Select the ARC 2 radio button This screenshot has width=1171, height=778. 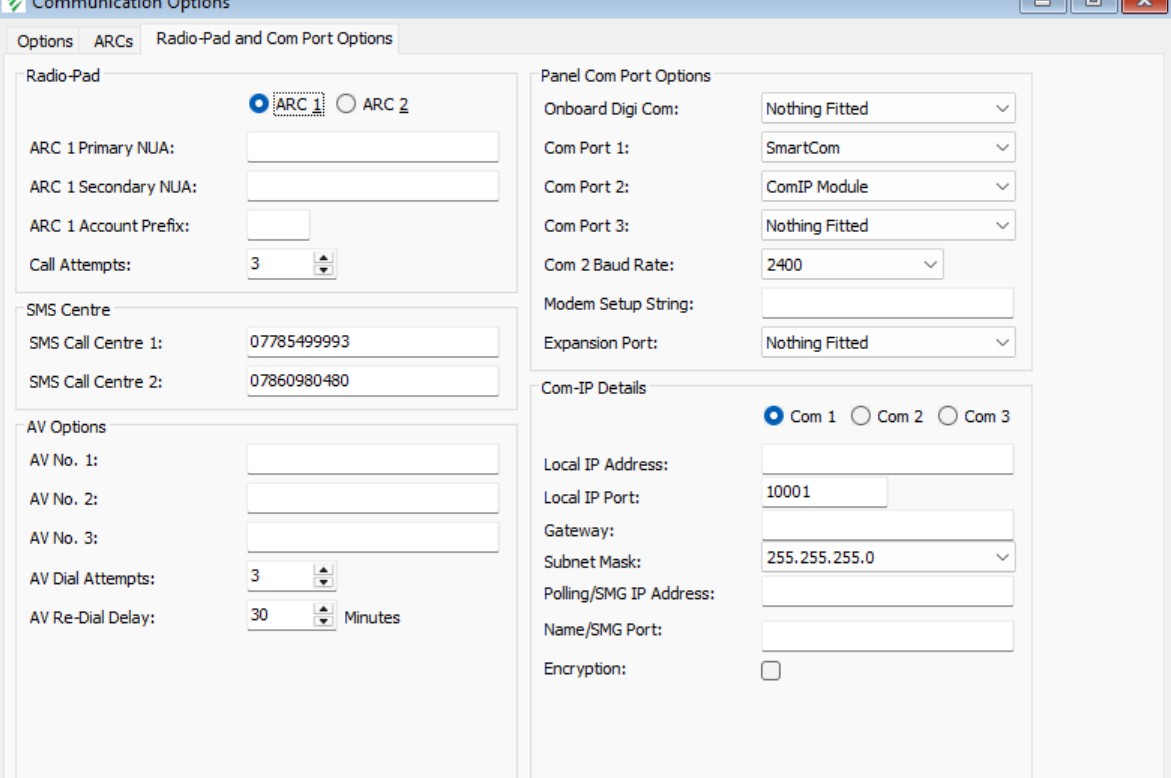click(x=345, y=104)
